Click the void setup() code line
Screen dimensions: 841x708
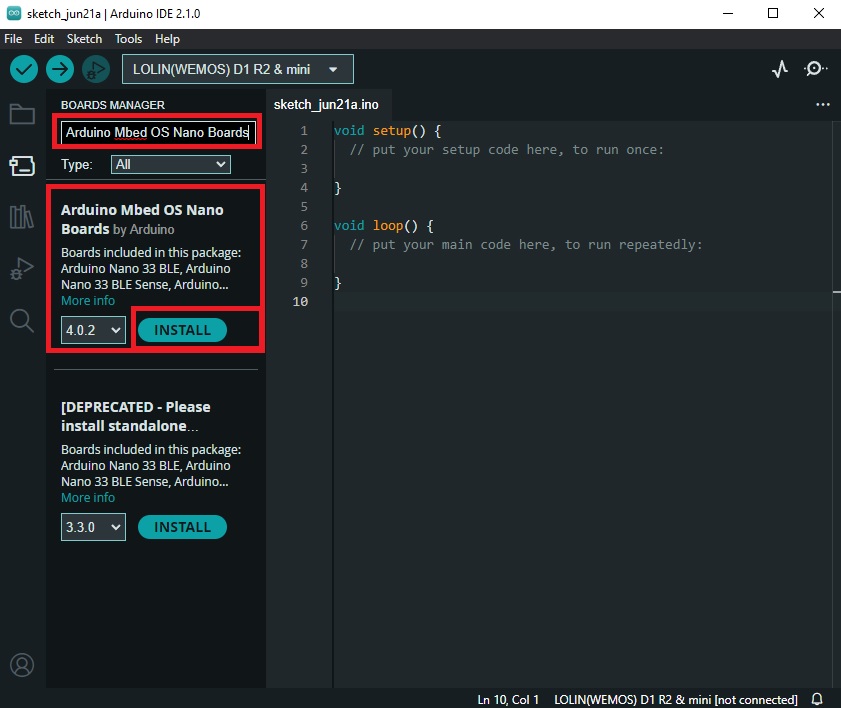(x=387, y=131)
